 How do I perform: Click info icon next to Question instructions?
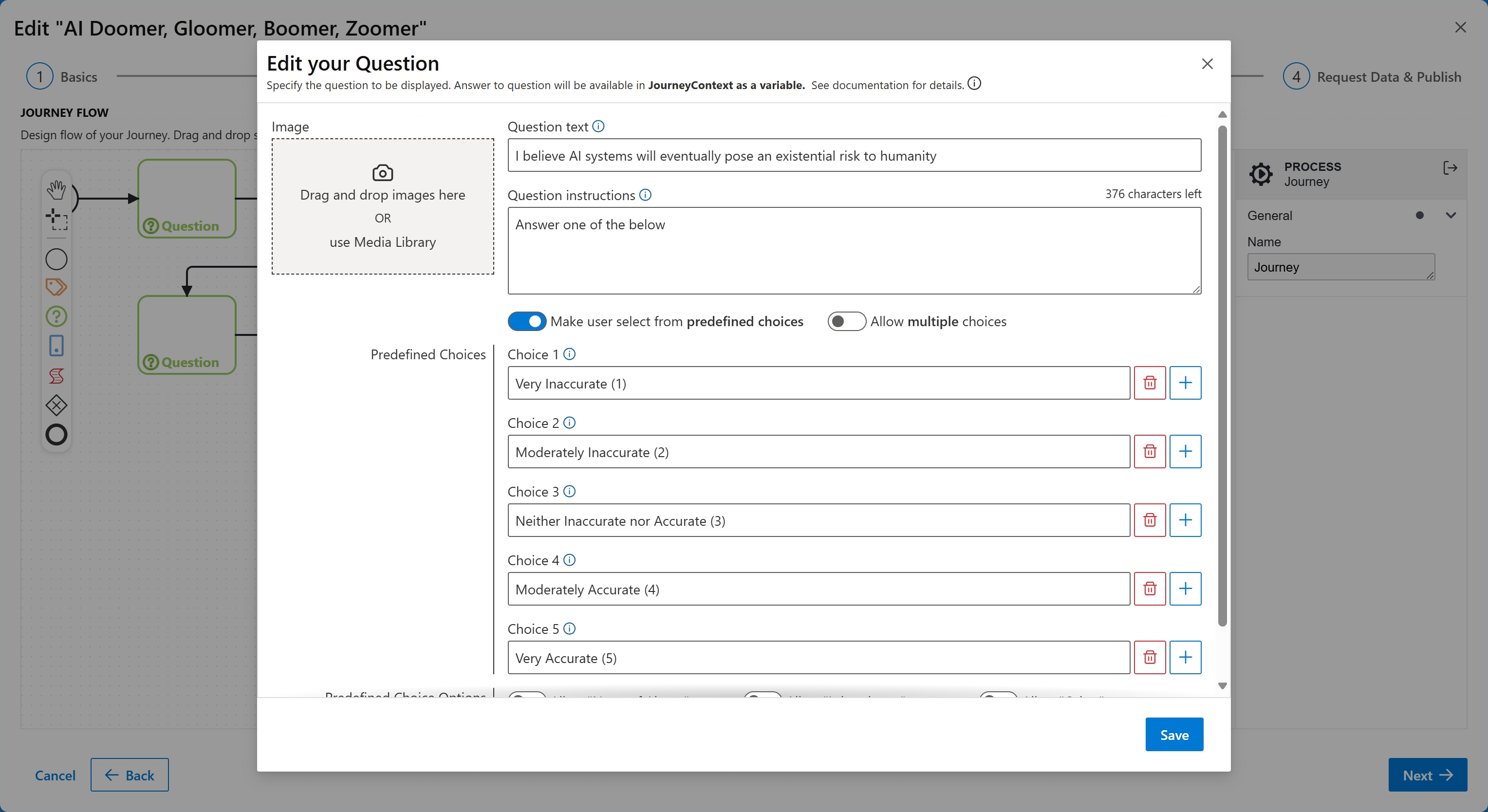point(645,195)
